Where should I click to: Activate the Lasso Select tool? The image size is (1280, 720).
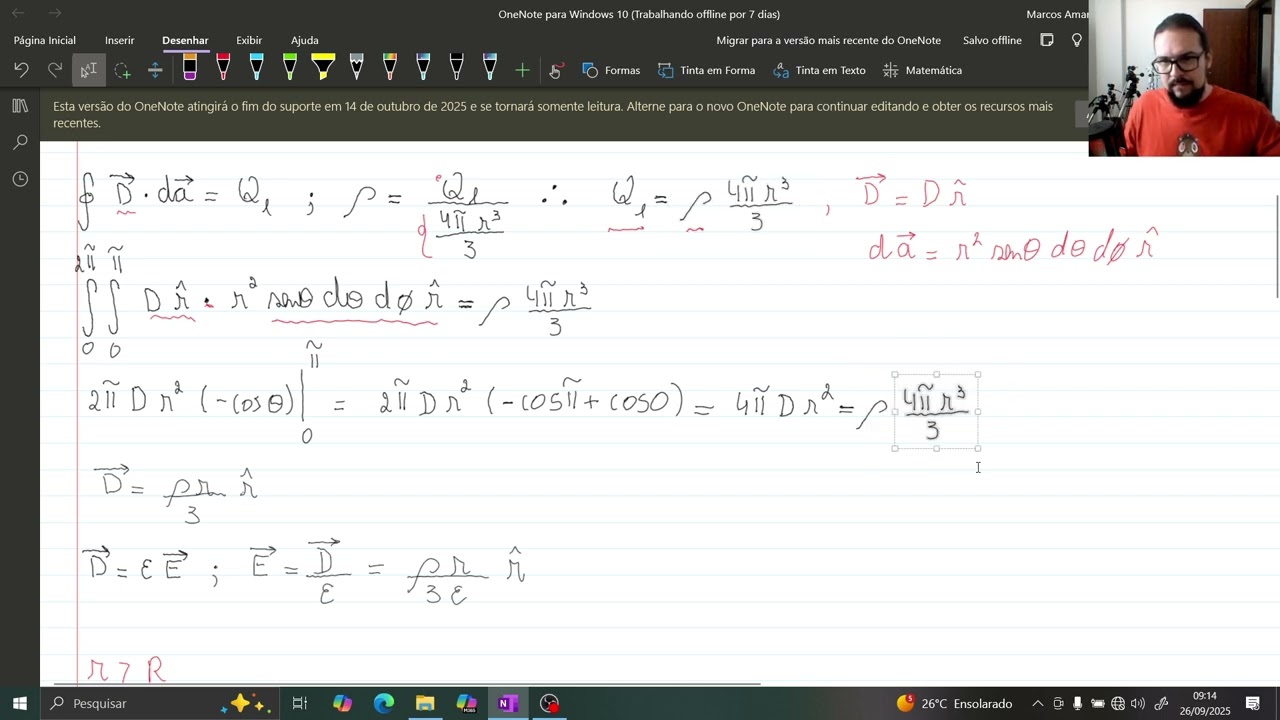click(x=122, y=70)
